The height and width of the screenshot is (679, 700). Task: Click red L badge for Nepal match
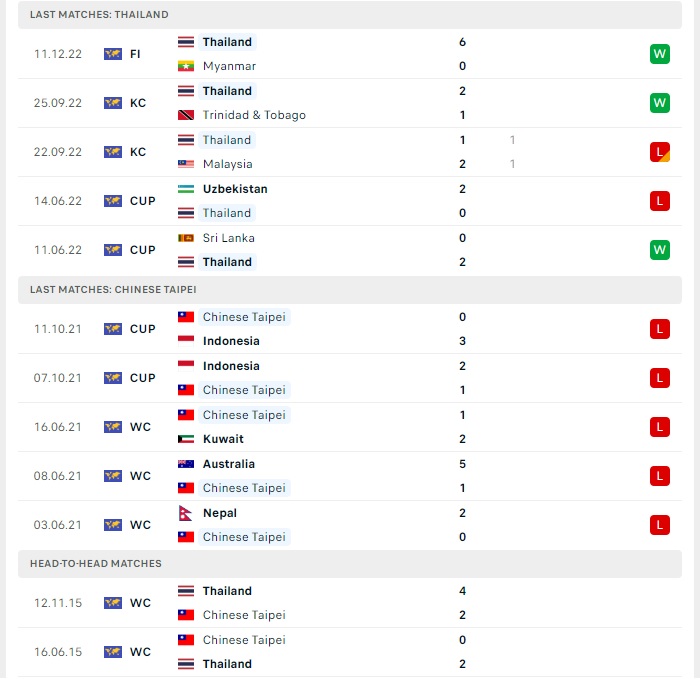pos(659,525)
